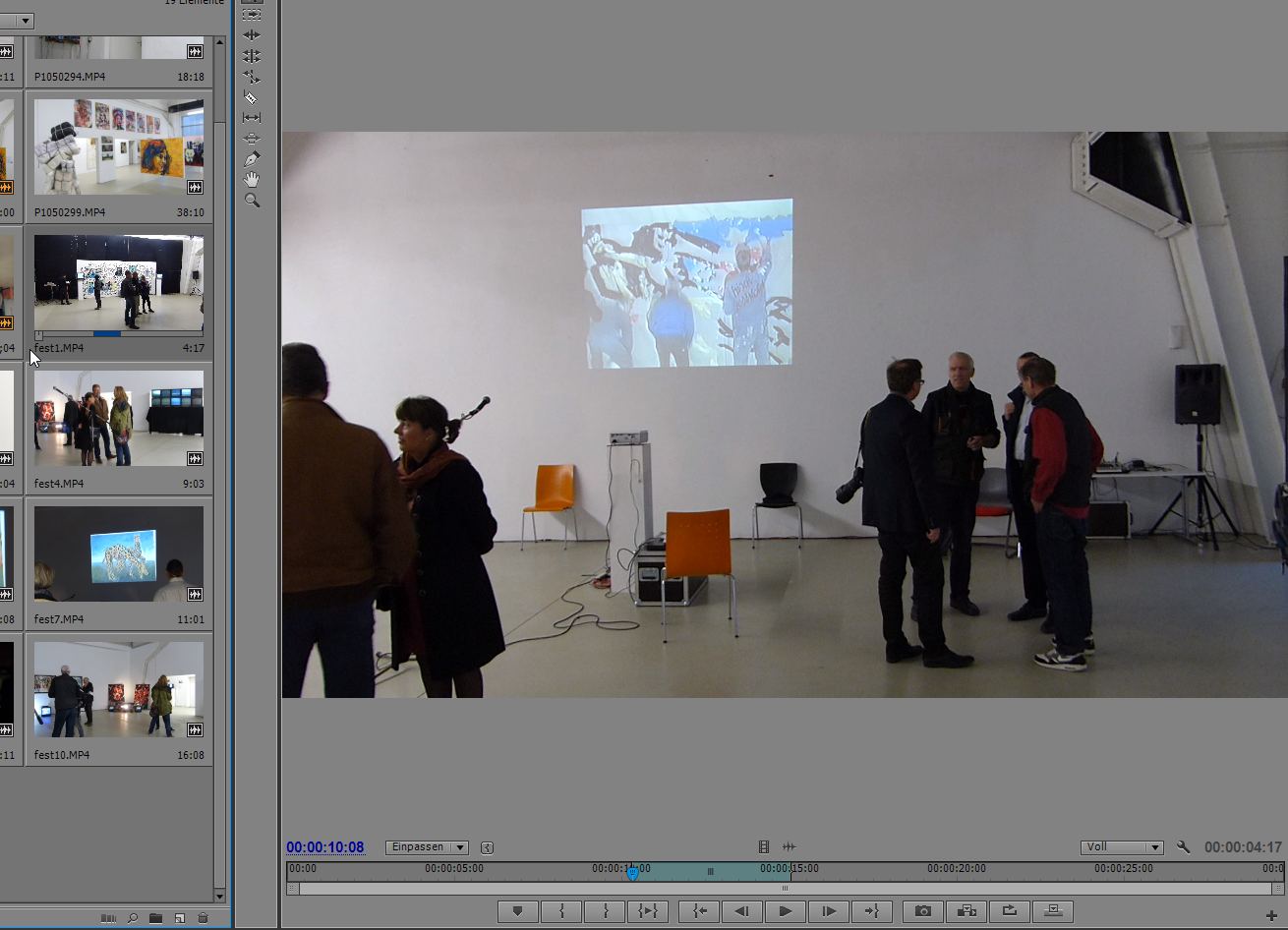
Task: Click the trash icon to delete item
Action: click(203, 918)
